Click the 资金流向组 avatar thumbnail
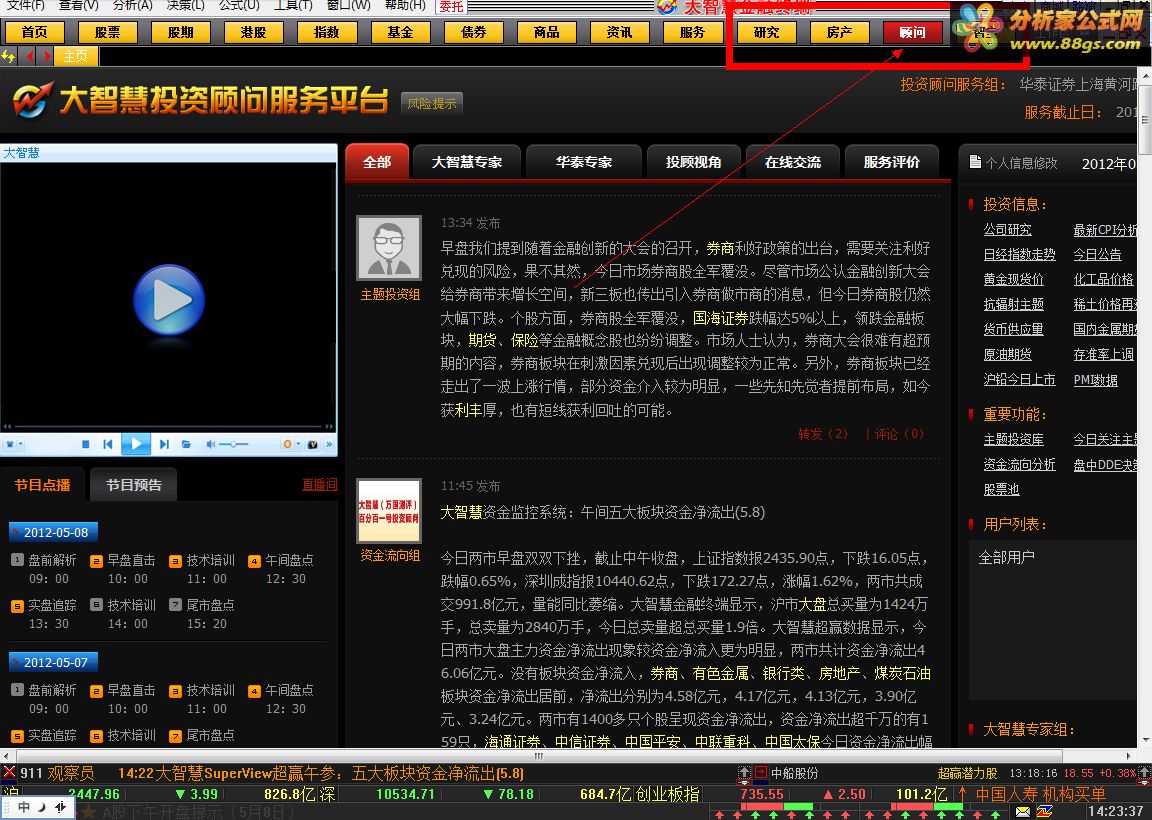Screen dimensions: 1152x820 [x=389, y=511]
